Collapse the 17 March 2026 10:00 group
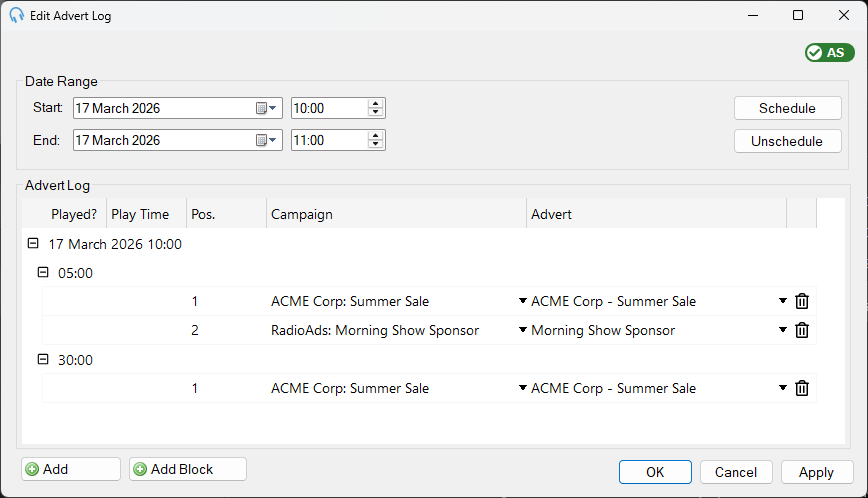This screenshot has width=868, height=498. coord(33,243)
